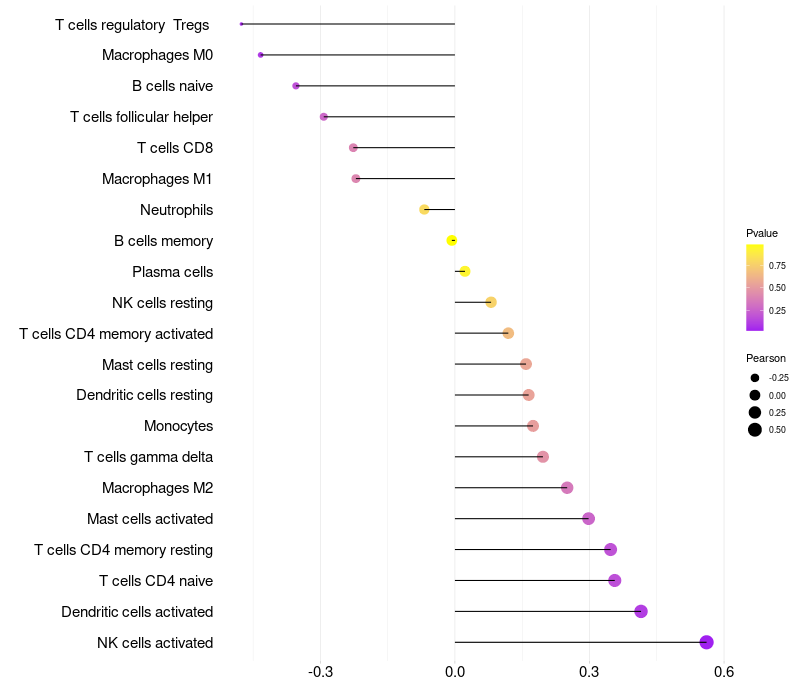800x700 pixels.
Task: Click the NK cells activated data point
Action: point(706,642)
